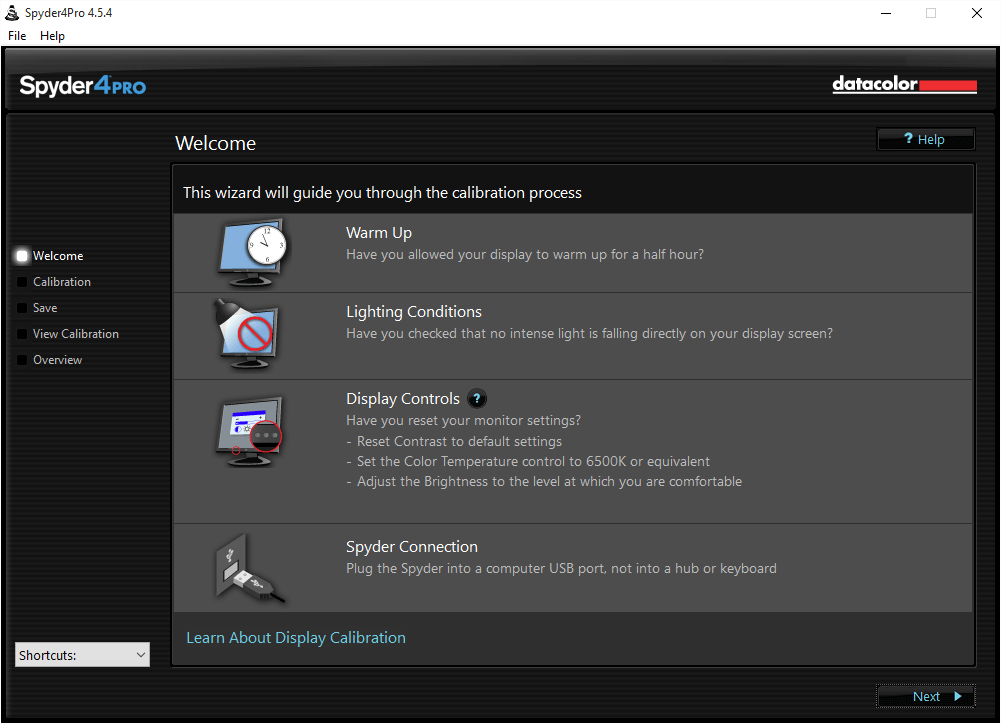The image size is (1001, 724).
Task: Click the Spyder4Pro logo
Action: pos(82,86)
